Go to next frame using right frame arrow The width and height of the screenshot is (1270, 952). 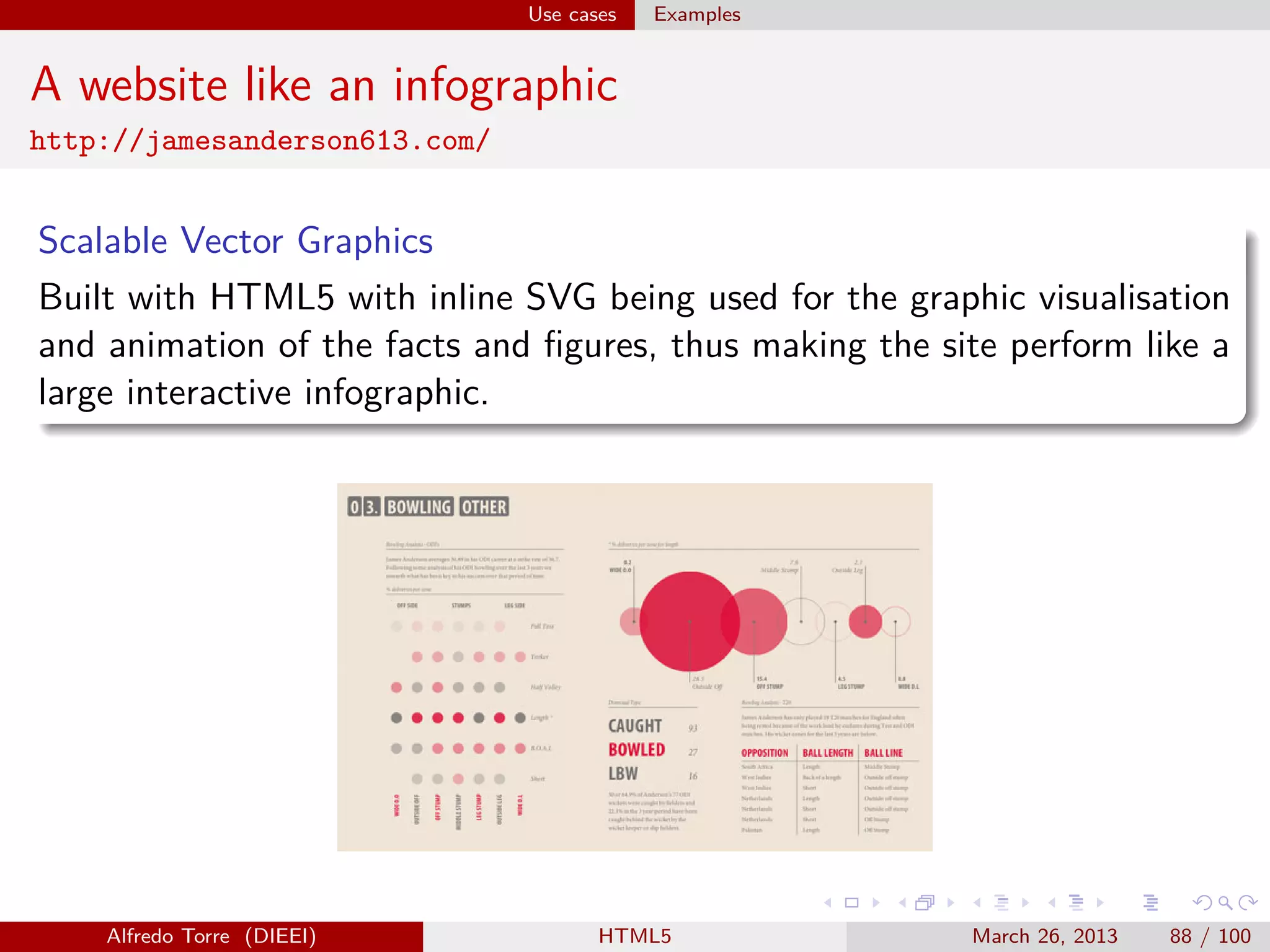click(951, 902)
